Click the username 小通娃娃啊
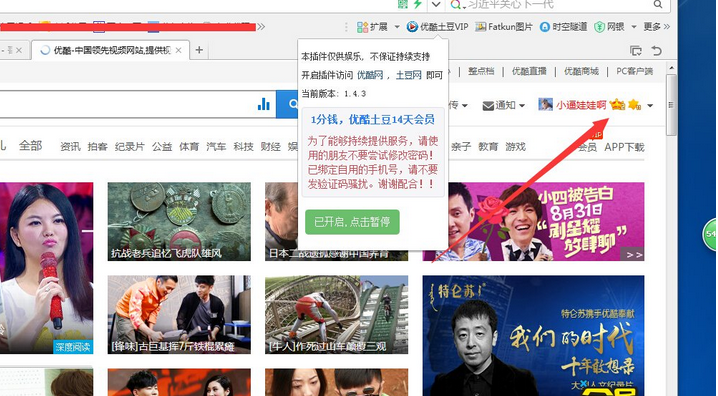This screenshot has width=718, height=396. [x=581, y=105]
